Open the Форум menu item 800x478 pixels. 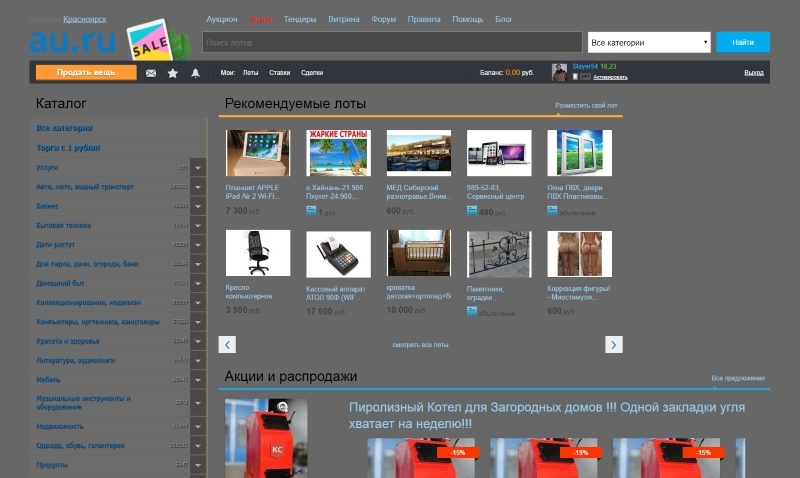point(383,19)
